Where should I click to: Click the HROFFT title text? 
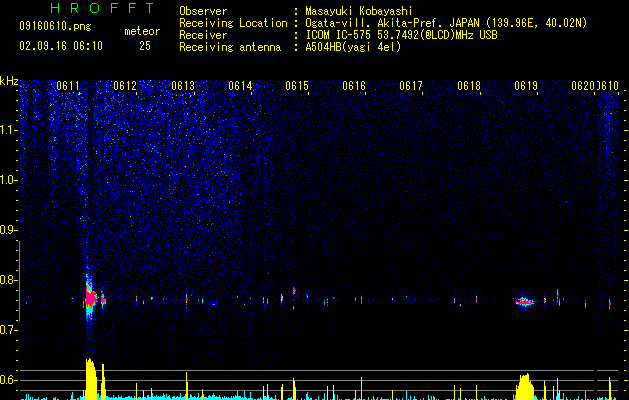click(x=103, y=8)
